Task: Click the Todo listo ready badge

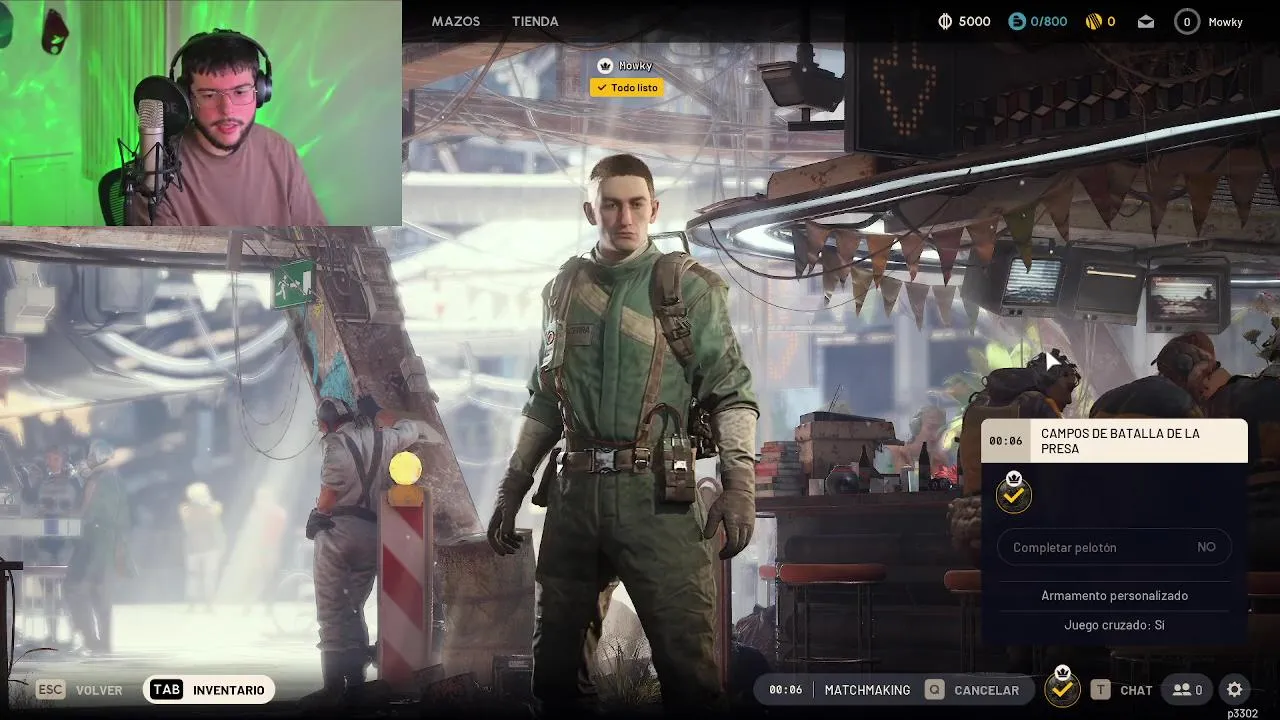Action: click(x=627, y=88)
